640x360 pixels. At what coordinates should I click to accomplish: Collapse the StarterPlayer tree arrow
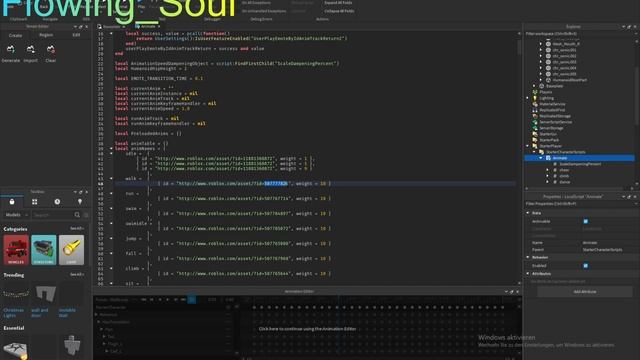[528, 146]
